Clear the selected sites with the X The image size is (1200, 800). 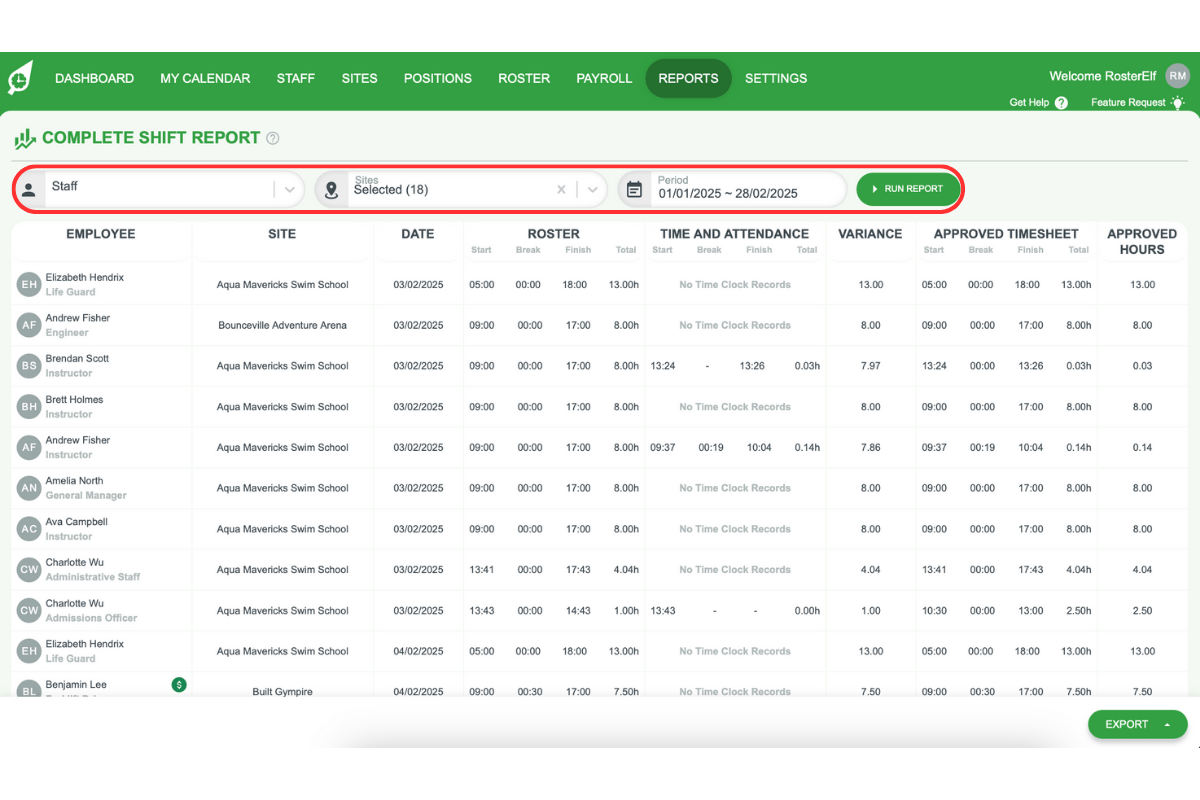(x=561, y=188)
